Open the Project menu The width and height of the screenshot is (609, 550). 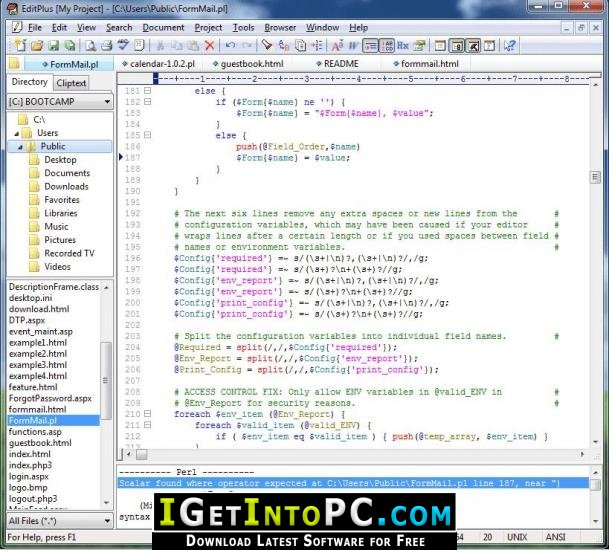coord(208,28)
